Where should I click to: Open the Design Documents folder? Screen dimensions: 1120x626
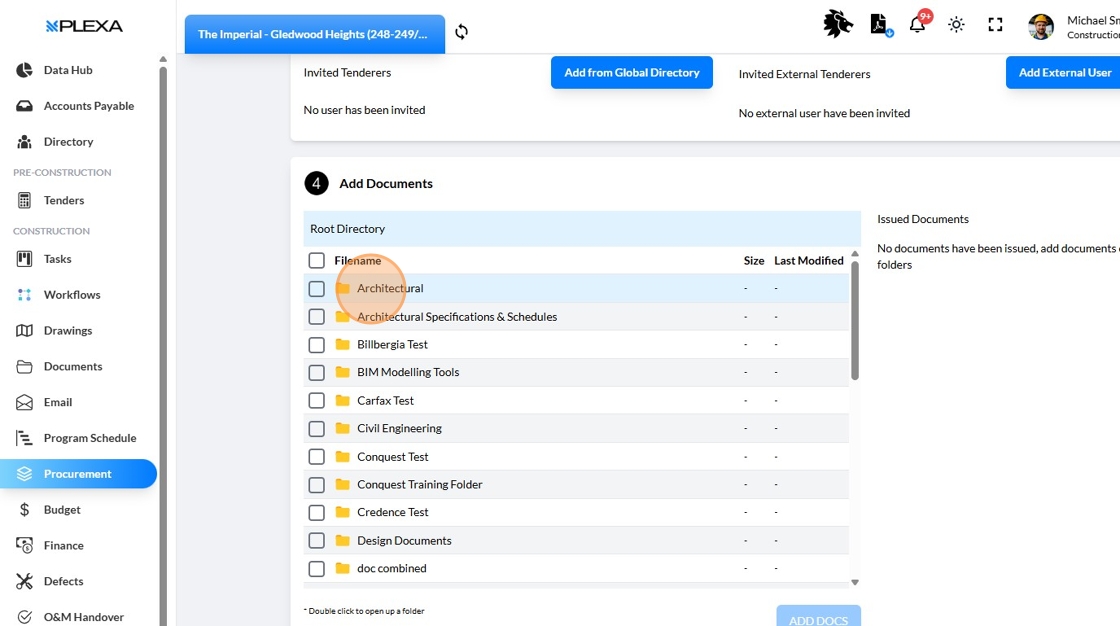[404, 541]
